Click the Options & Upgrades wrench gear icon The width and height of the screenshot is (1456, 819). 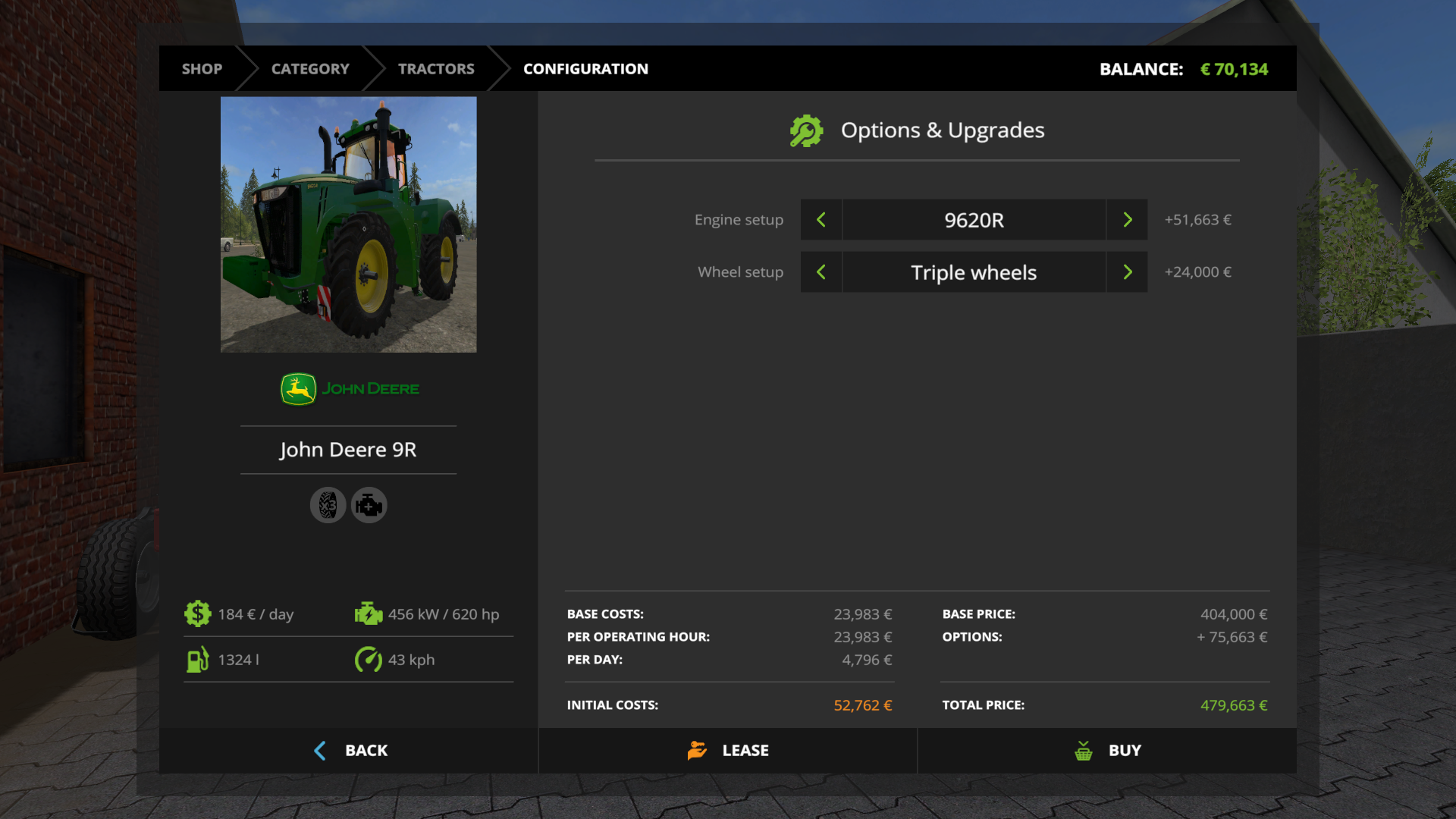[806, 130]
